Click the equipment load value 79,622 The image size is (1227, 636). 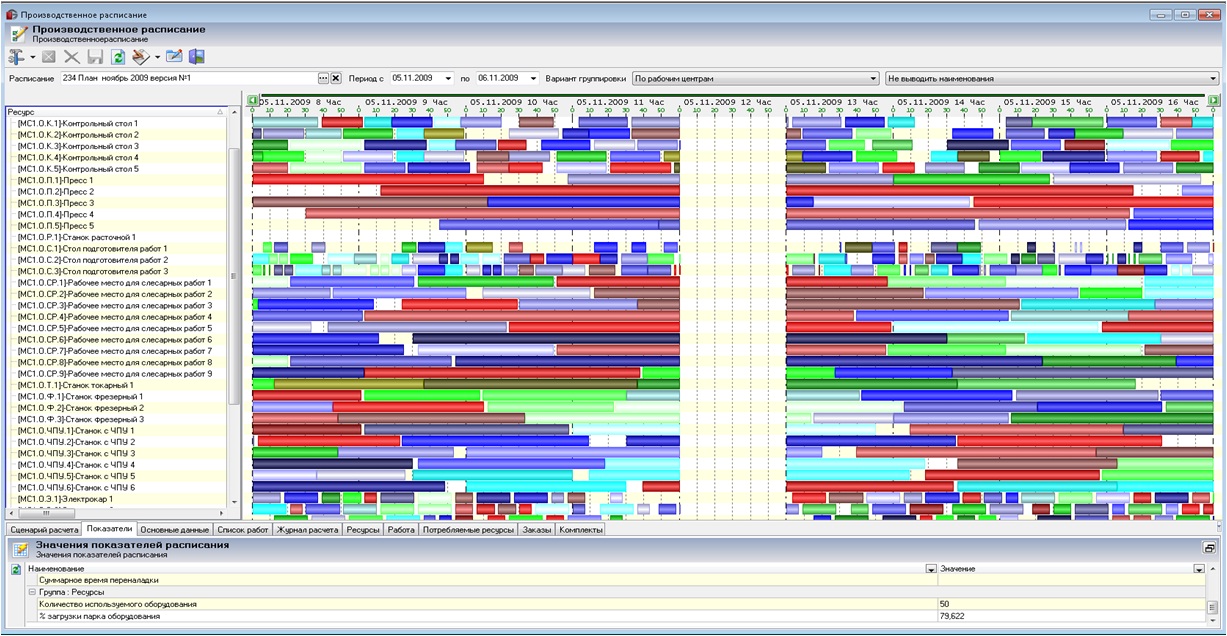(x=954, y=616)
